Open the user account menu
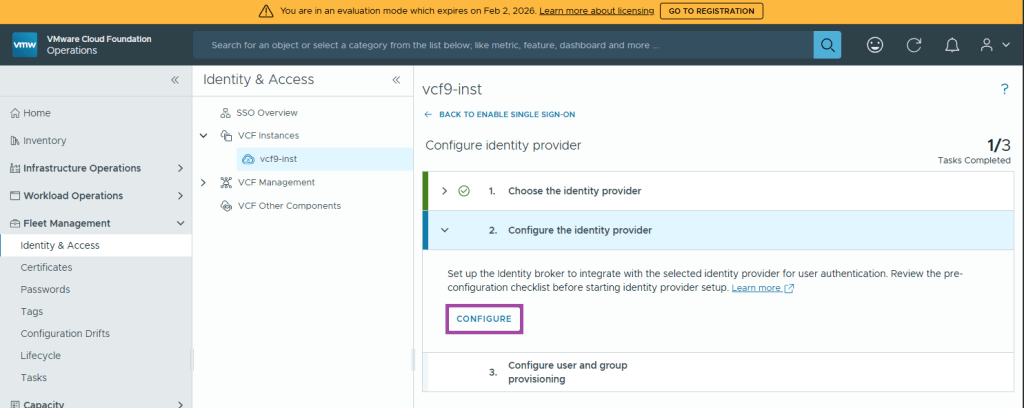Viewport: 1024px width, 408px height. coord(991,45)
